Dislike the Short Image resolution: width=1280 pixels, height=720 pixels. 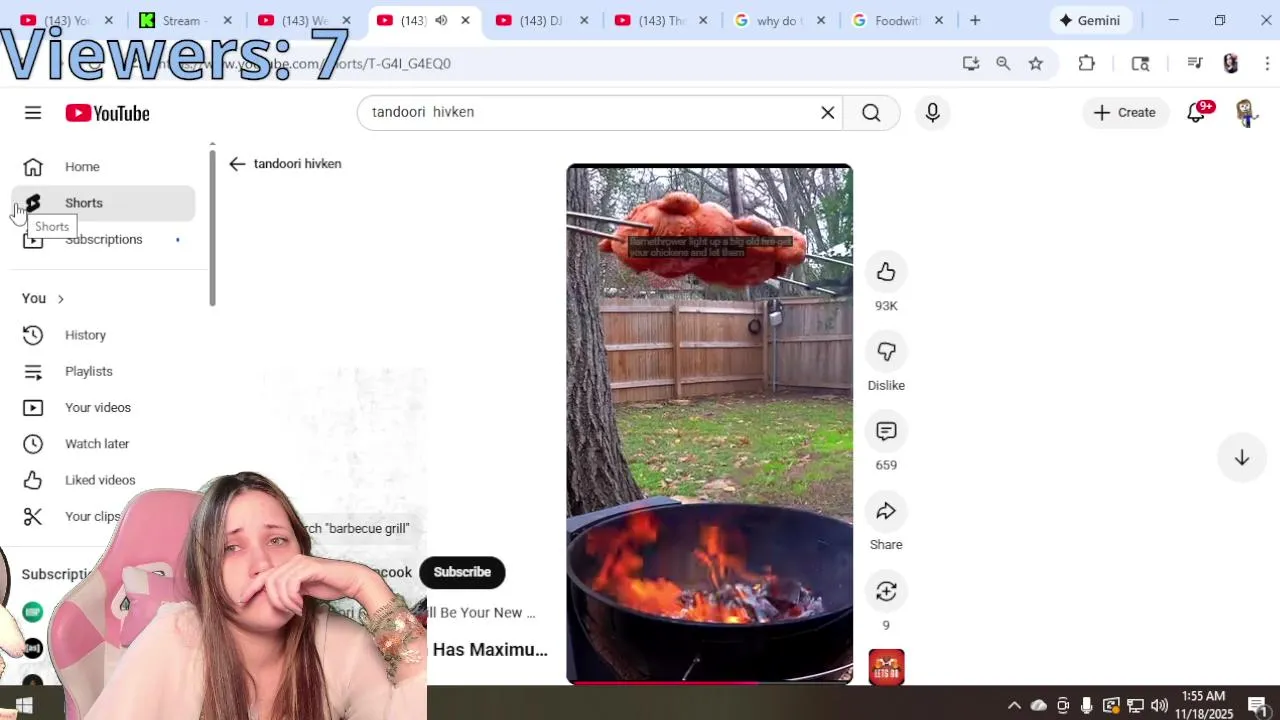886,352
